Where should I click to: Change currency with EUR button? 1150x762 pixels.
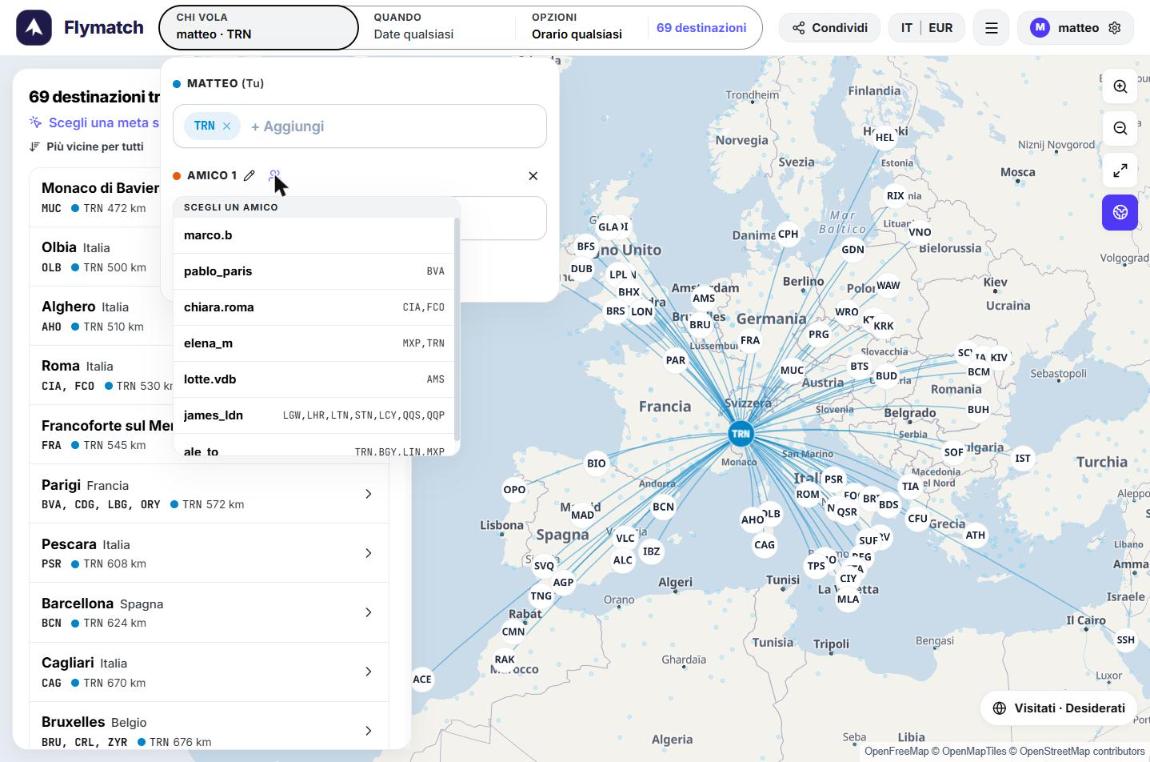coord(940,28)
